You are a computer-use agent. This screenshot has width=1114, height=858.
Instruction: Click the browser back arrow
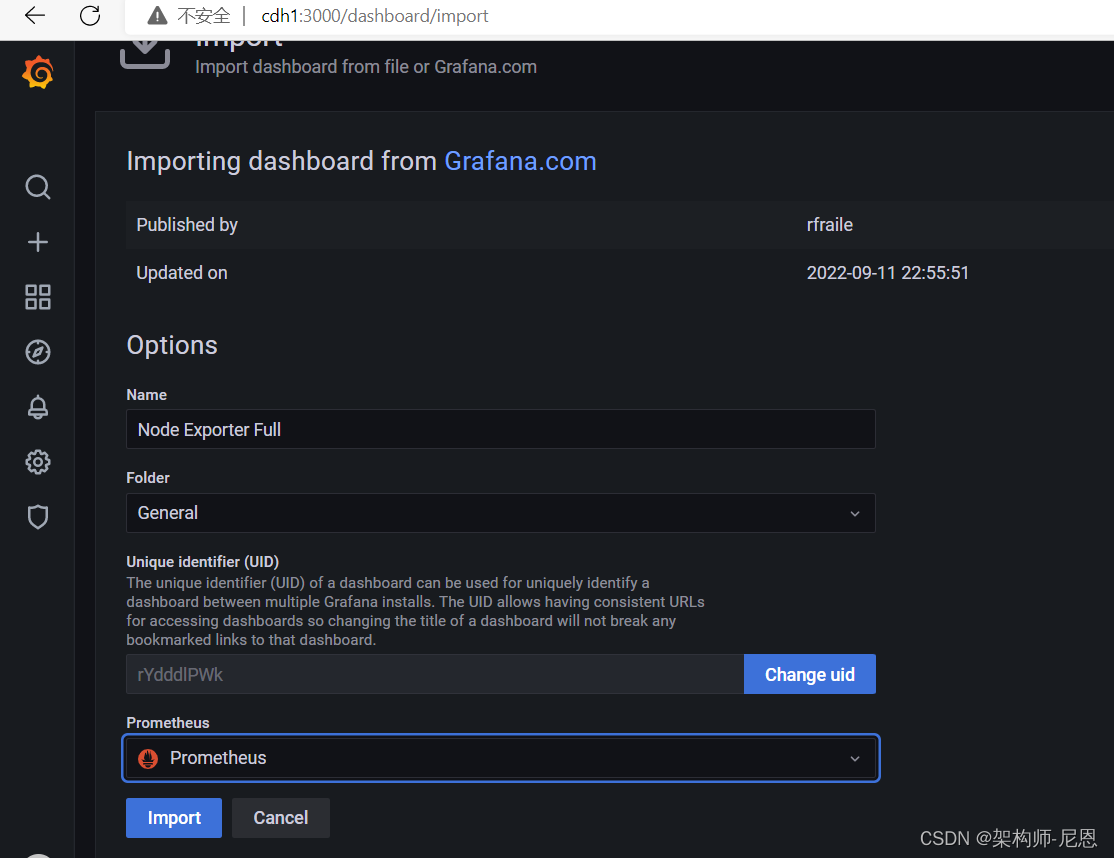(34, 16)
